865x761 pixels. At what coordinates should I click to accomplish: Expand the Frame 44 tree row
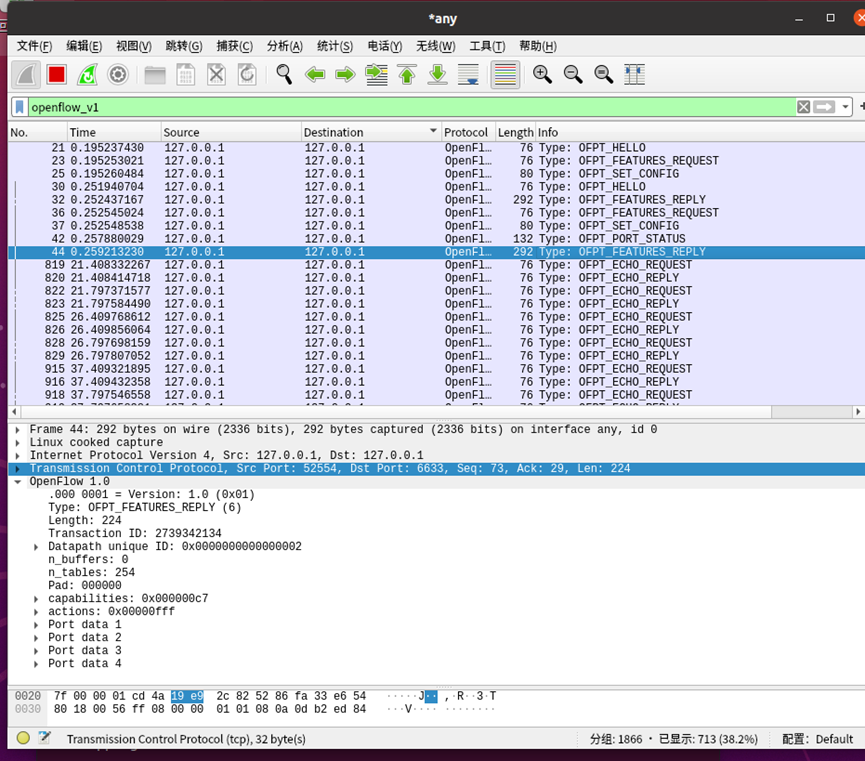(18, 429)
